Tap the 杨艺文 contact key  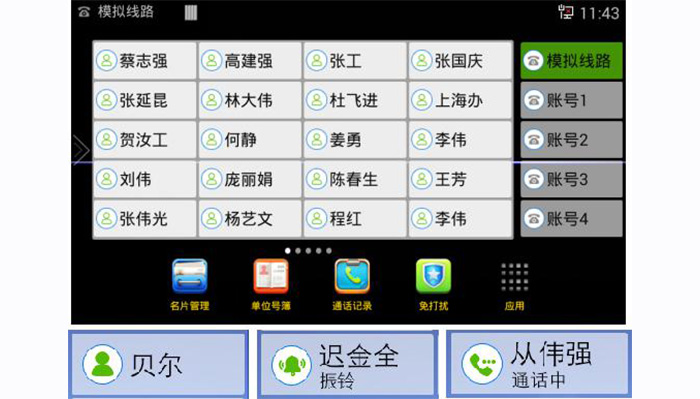click(x=250, y=219)
